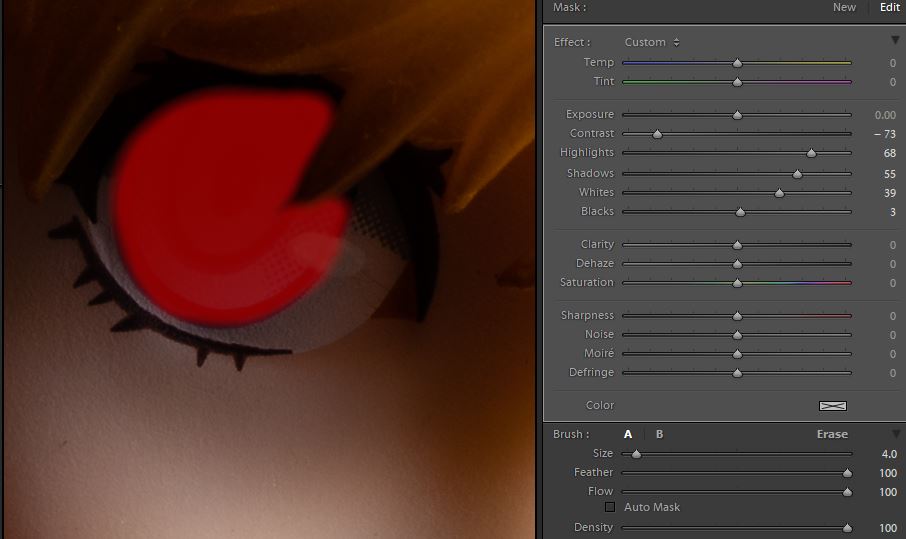Viewport: 906px width, 539px height.
Task: Collapse the Effect panel disclosure triangle
Action: coord(895,40)
